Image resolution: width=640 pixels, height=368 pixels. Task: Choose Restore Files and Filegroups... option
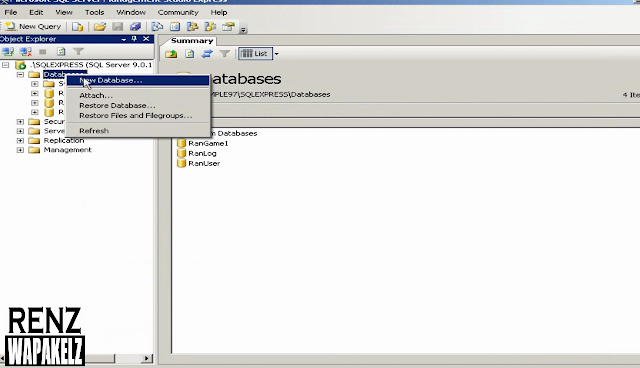click(138, 115)
